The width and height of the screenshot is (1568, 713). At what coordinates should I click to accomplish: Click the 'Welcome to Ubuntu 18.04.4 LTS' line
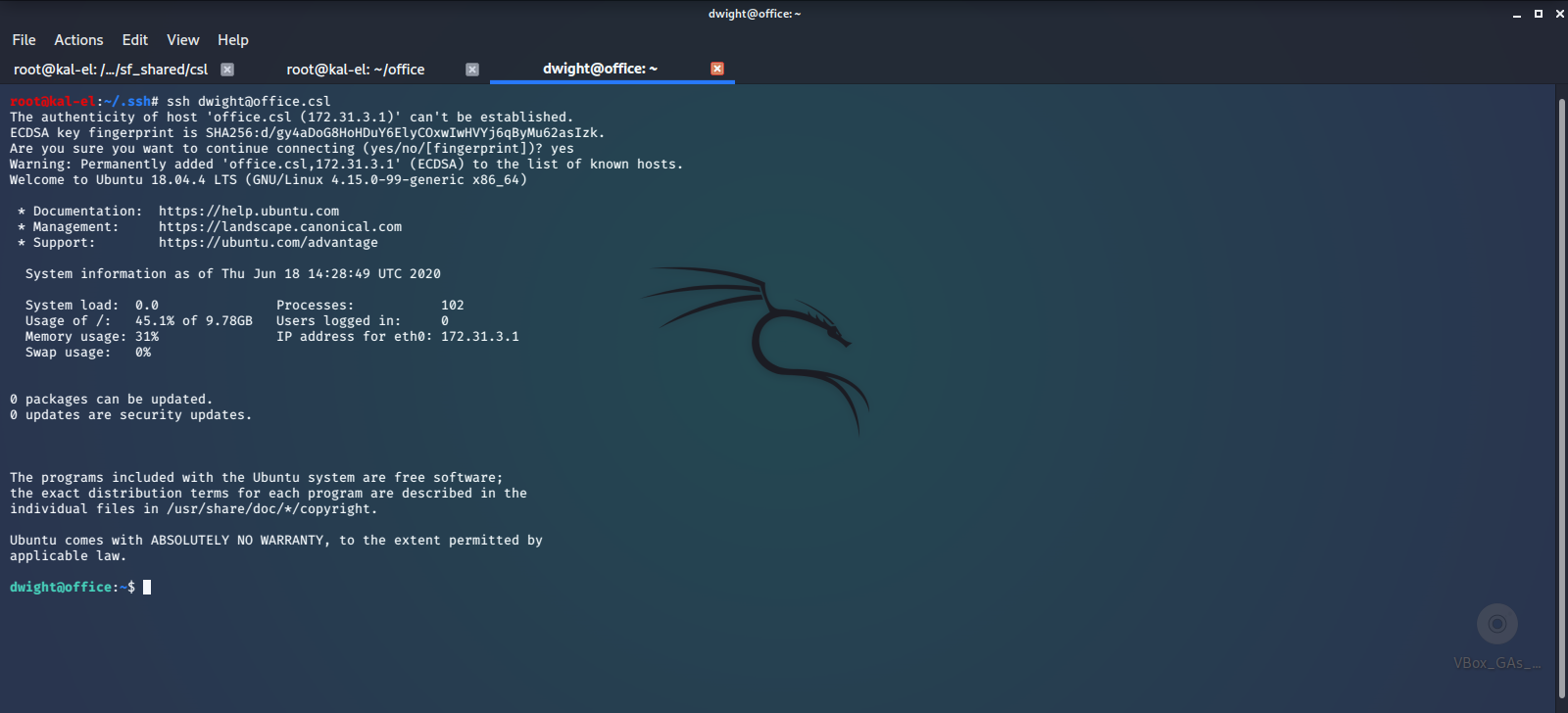tap(269, 180)
